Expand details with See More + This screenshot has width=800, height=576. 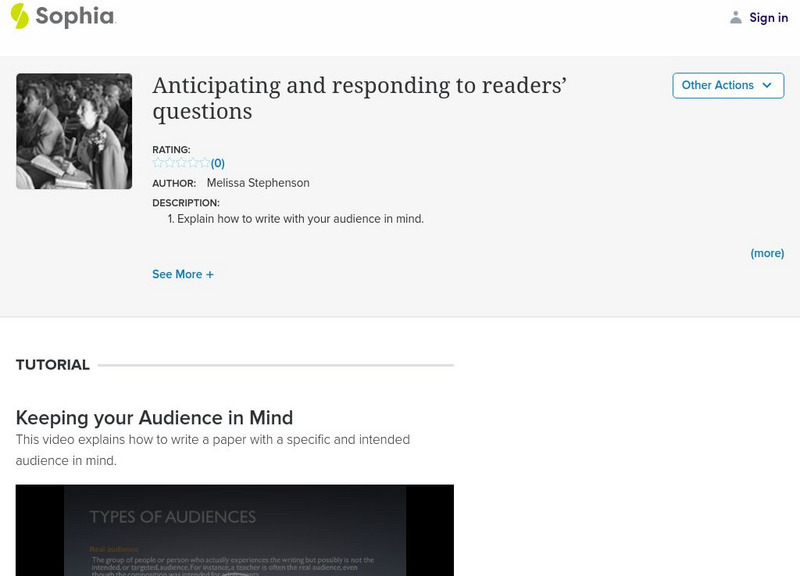point(183,274)
